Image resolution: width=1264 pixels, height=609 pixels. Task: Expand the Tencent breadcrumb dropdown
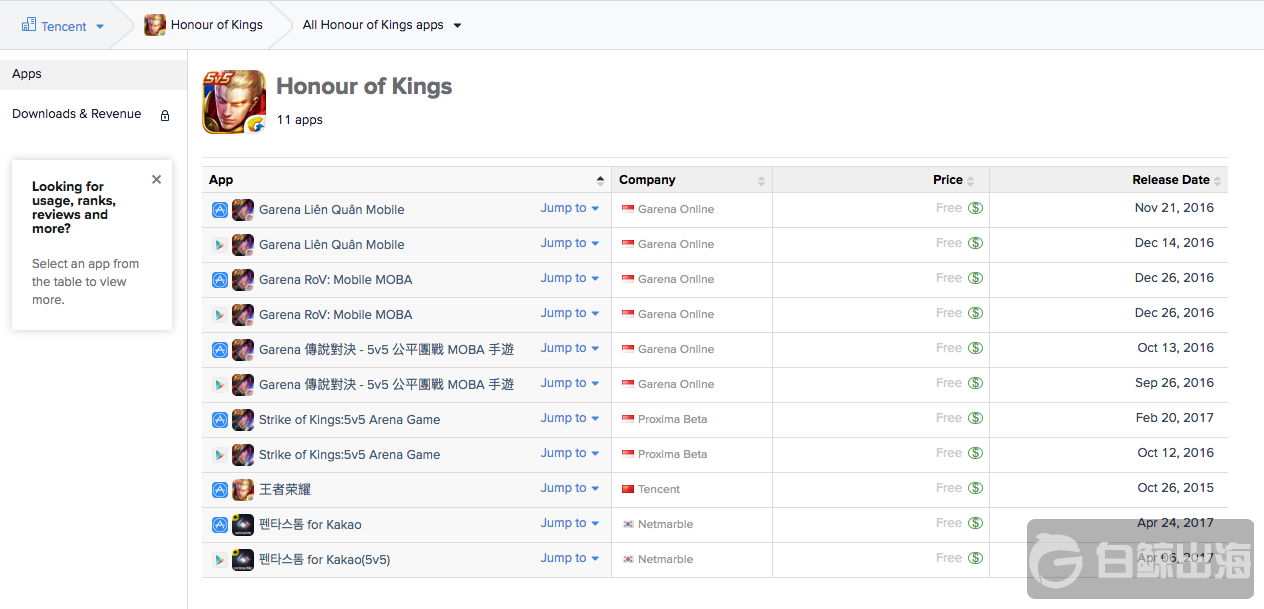coord(100,27)
